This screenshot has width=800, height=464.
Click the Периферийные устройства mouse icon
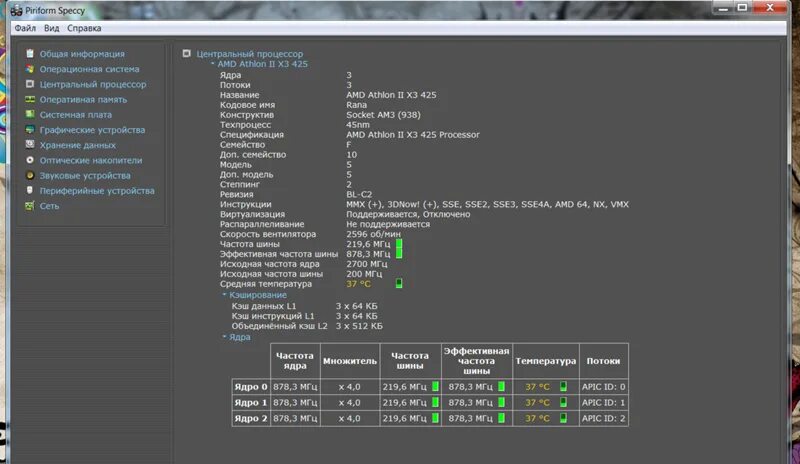[x=30, y=190]
